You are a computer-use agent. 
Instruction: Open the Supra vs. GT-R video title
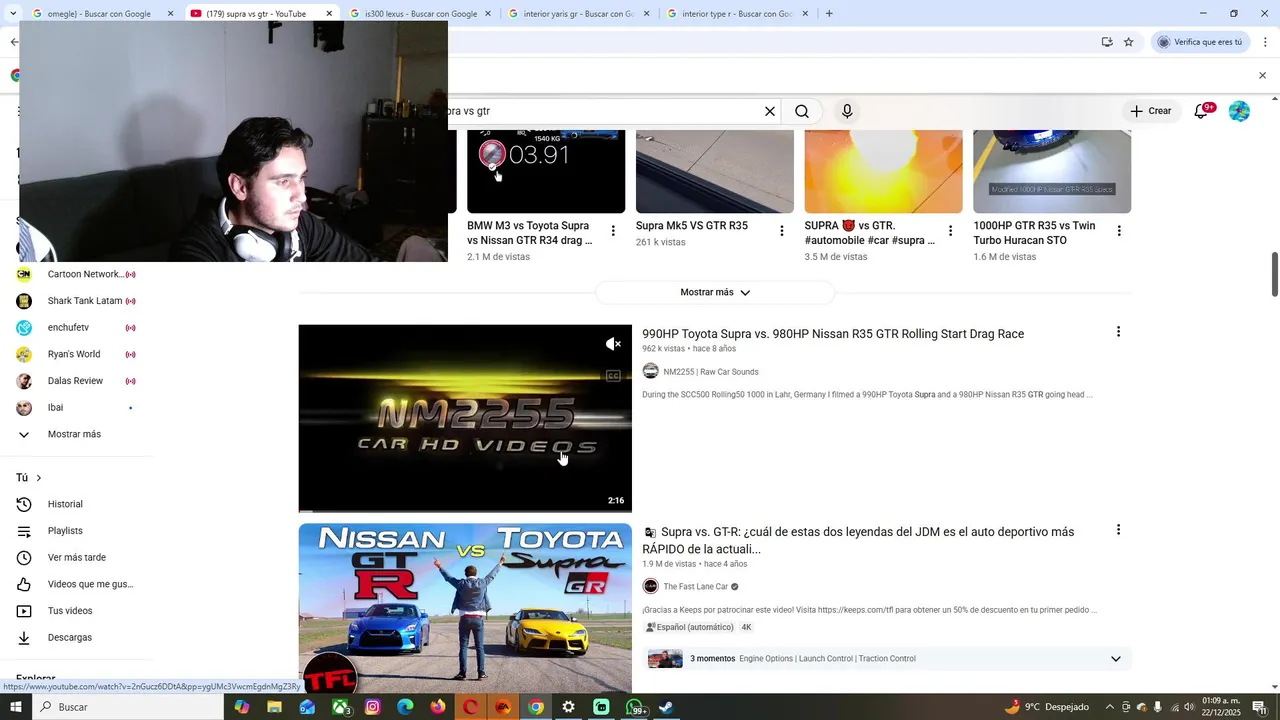pos(858,540)
